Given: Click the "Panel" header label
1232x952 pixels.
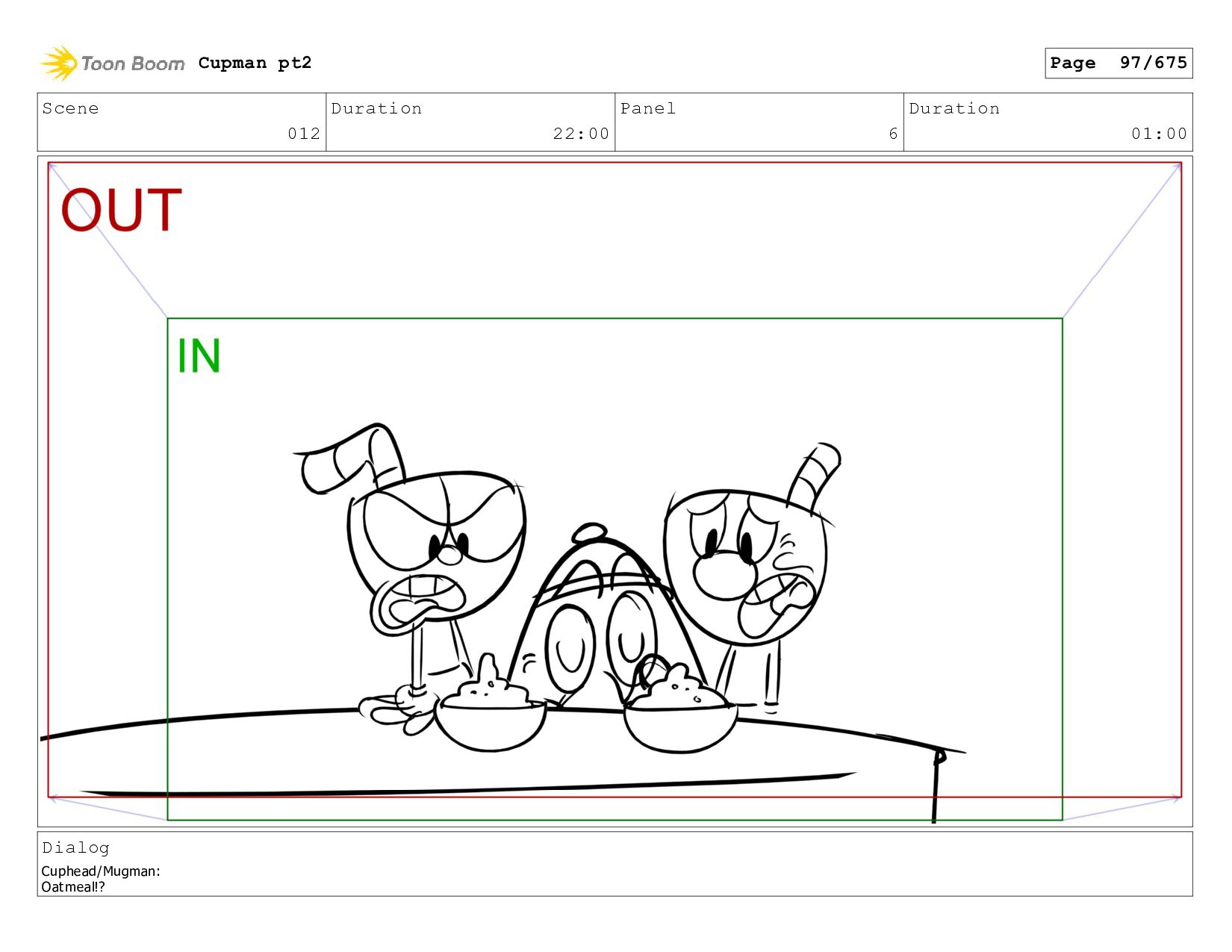Looking at the screenshot, I should (648, 109).
